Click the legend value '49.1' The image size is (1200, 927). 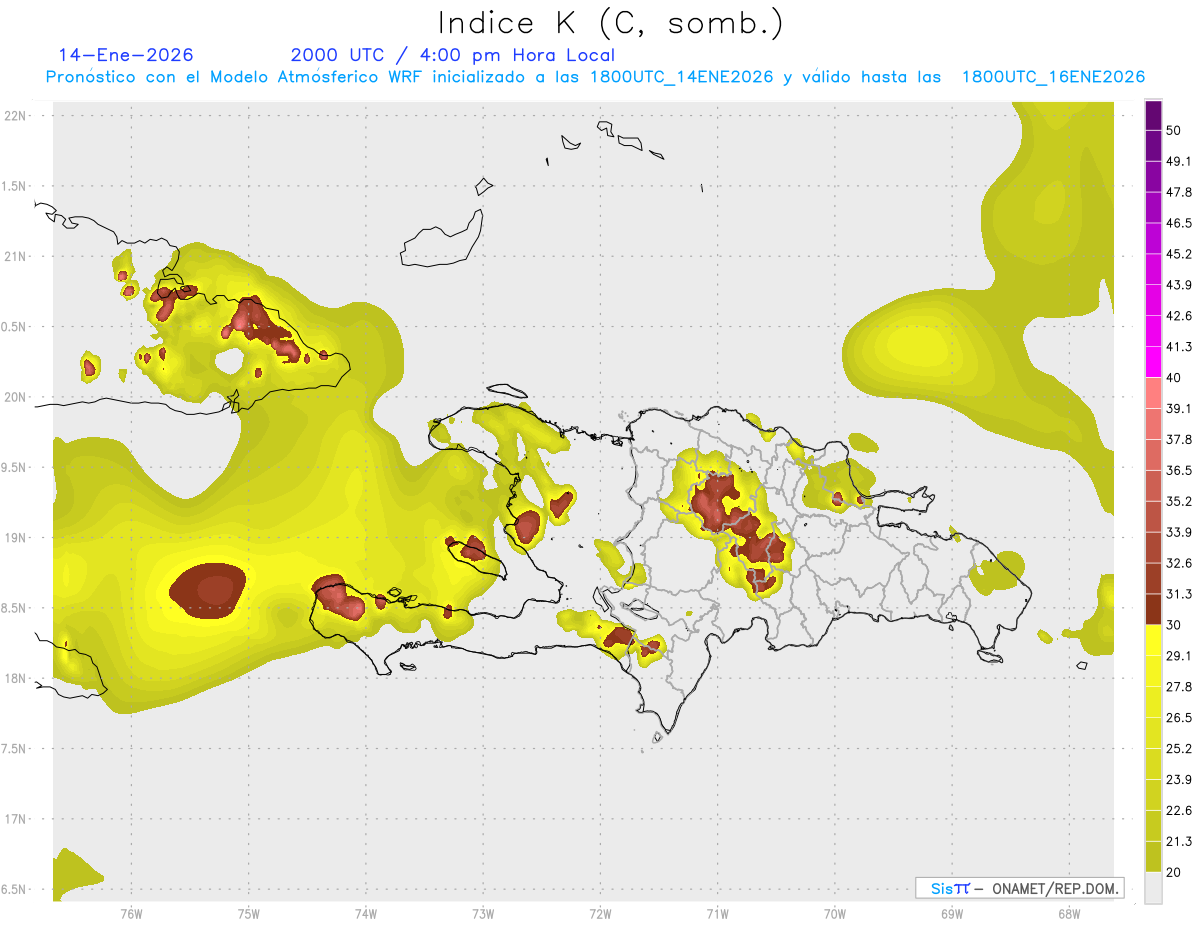tap(1179, 161)
